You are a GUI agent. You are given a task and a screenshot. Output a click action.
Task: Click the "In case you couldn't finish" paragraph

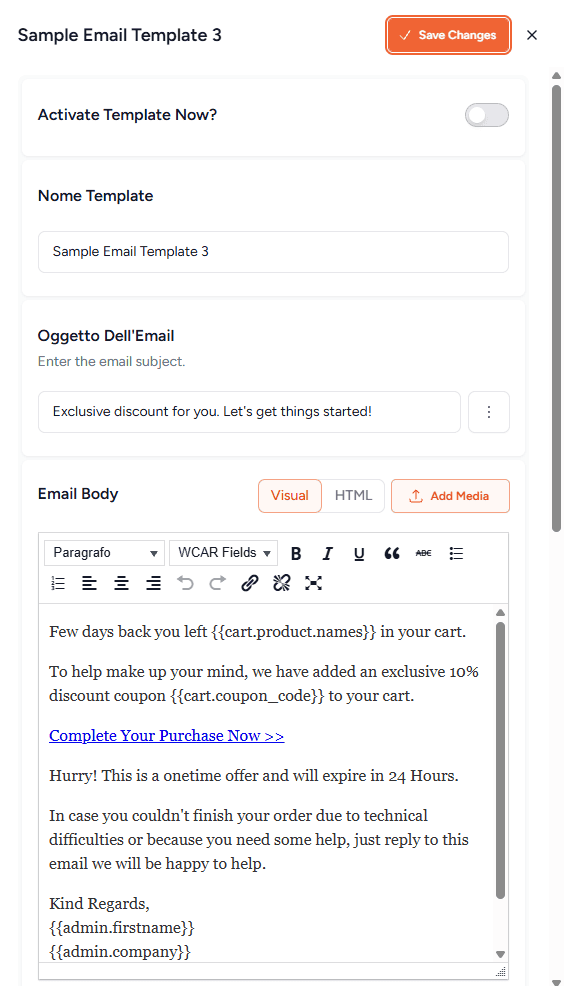tap(259, 839)
